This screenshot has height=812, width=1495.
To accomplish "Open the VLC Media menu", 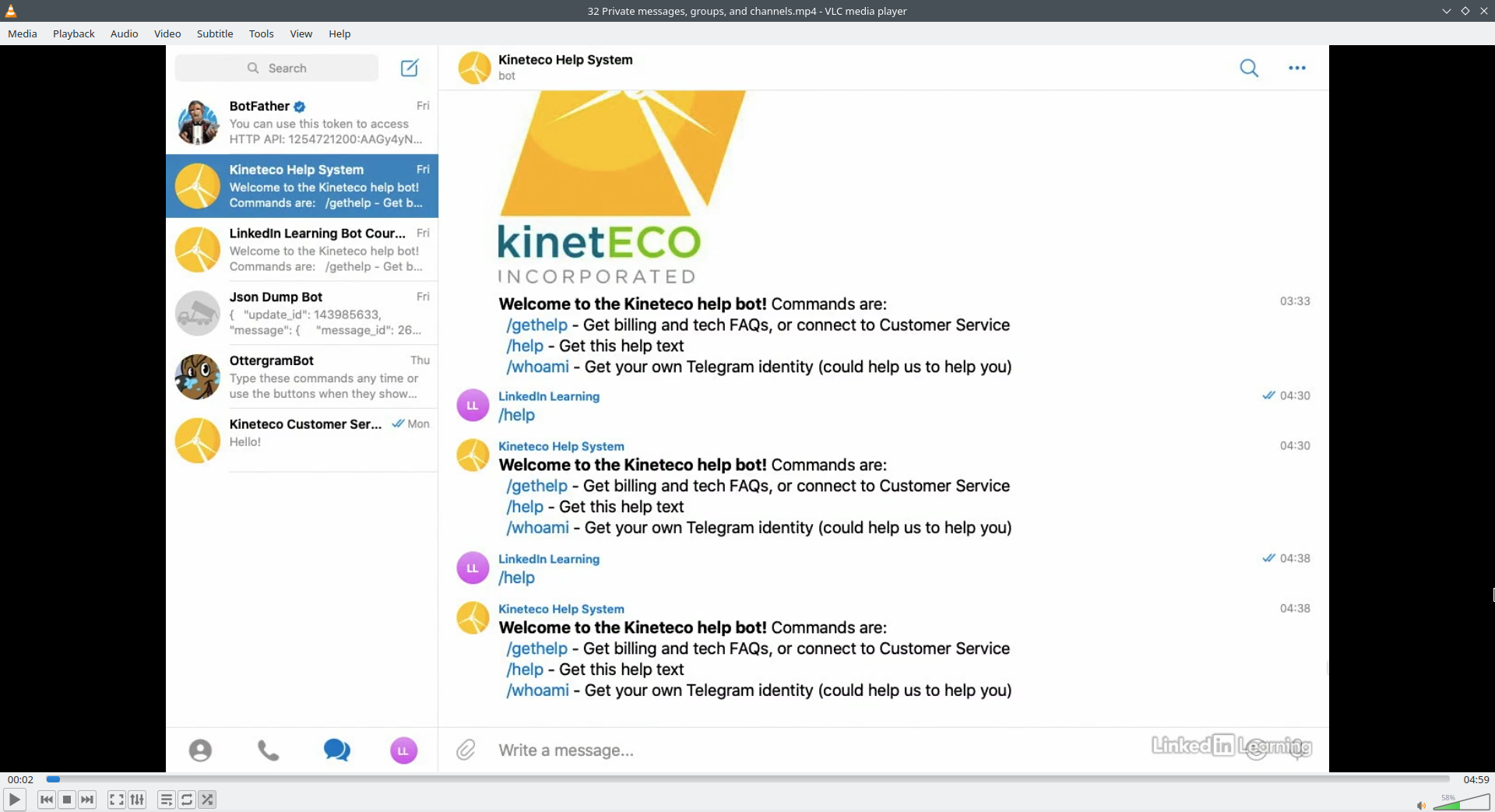I will (x=23, y=33).
